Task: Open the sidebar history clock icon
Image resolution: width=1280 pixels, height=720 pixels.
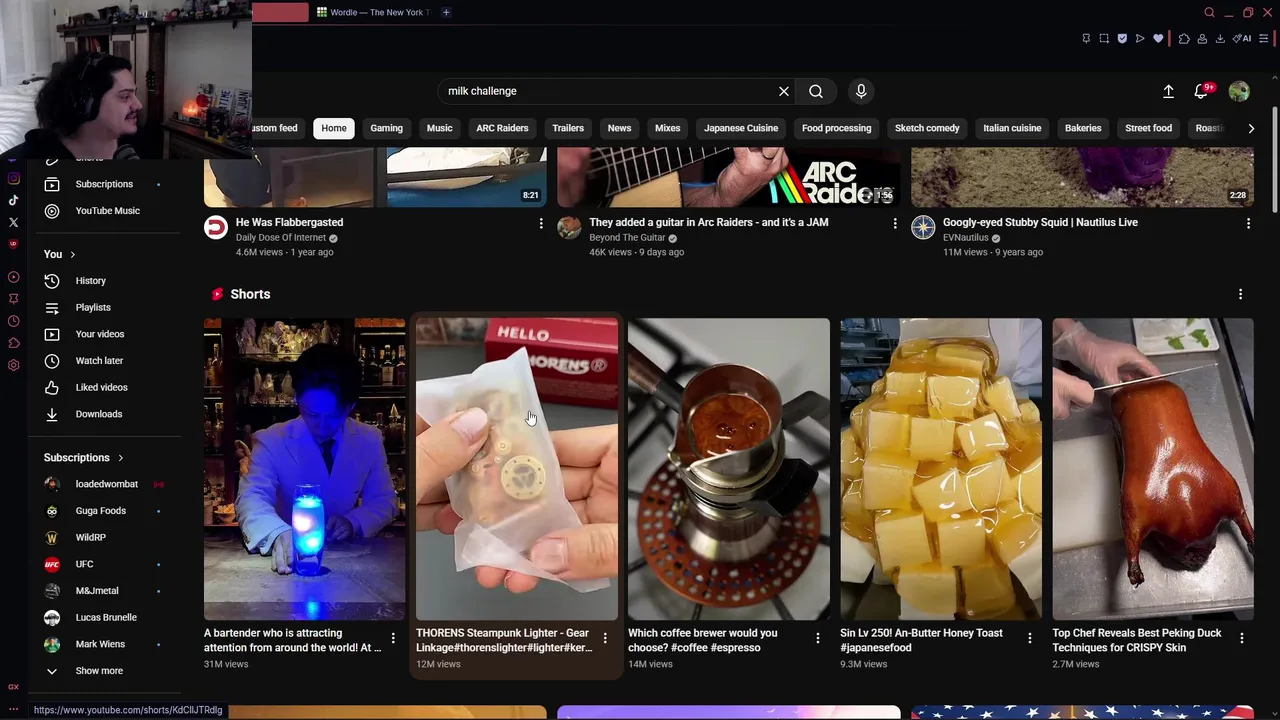Action: click(13, 321)
